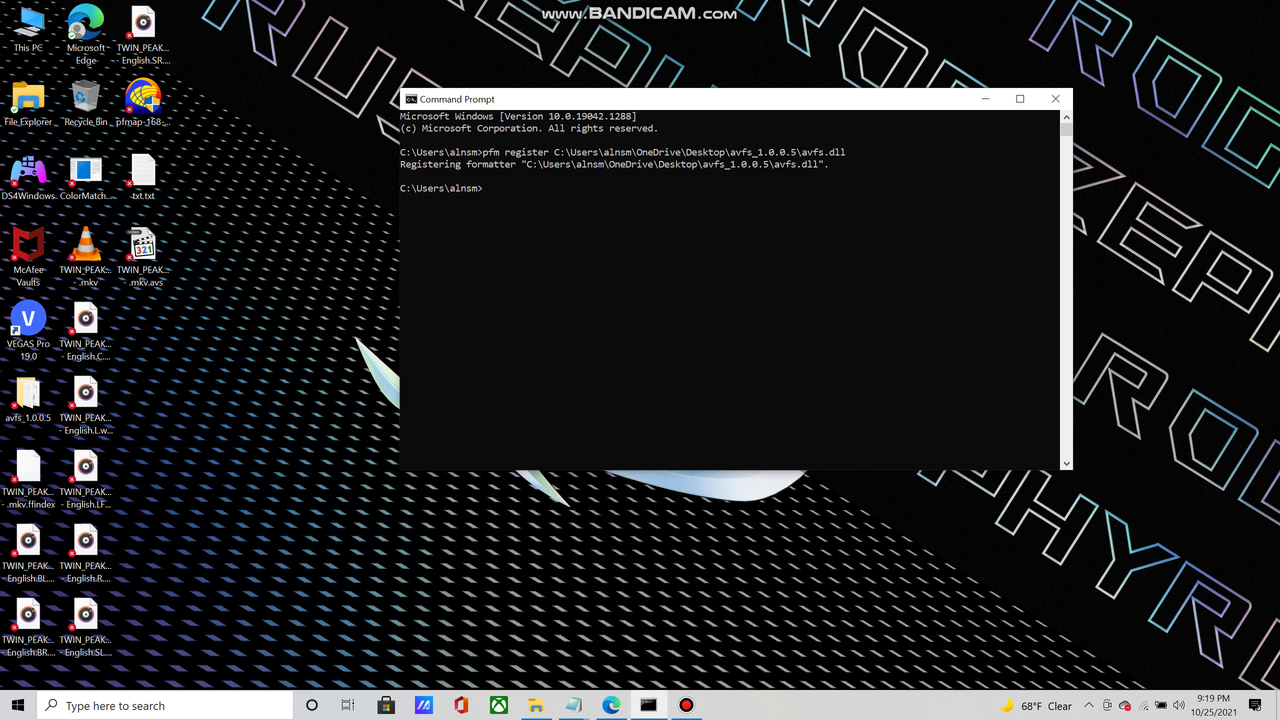Click Command Prompt scrollbar up arrow
1280x720 pixels.
[x=1066, y=116]
